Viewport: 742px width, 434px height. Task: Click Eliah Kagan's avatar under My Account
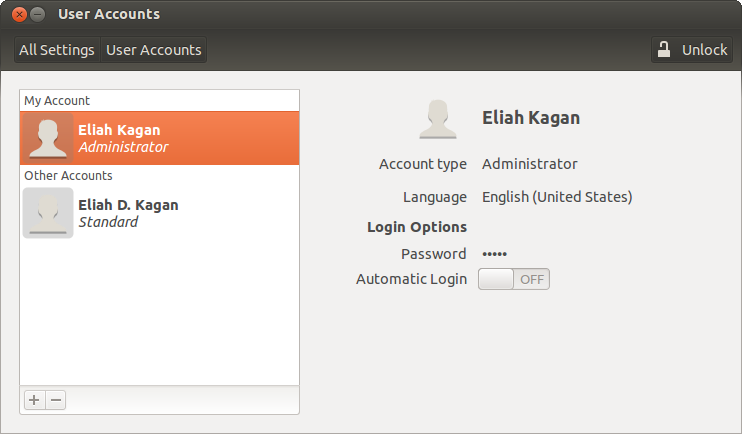(x=48, y=138)
